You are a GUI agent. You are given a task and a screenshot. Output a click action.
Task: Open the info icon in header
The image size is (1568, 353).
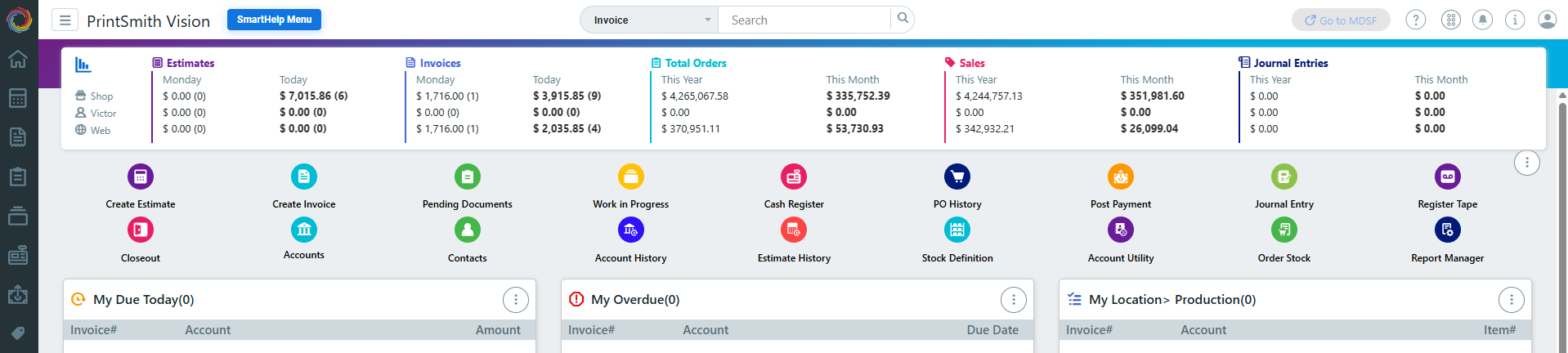[x=1515, y=20]
